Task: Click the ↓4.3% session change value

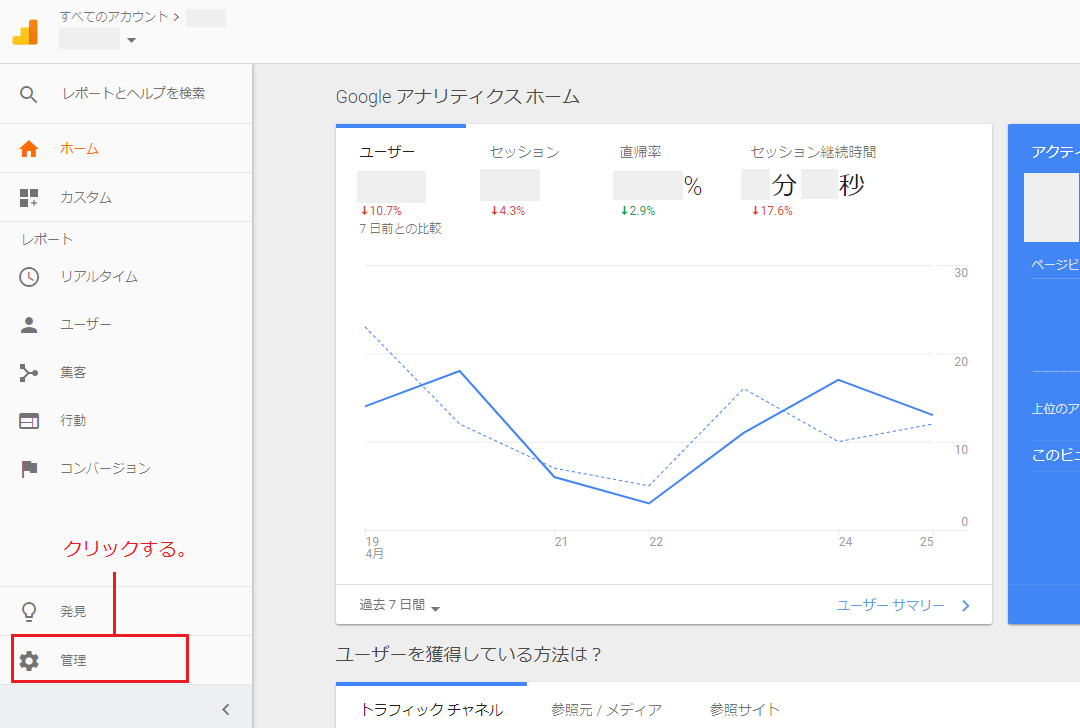Action: tap(508, 211)
